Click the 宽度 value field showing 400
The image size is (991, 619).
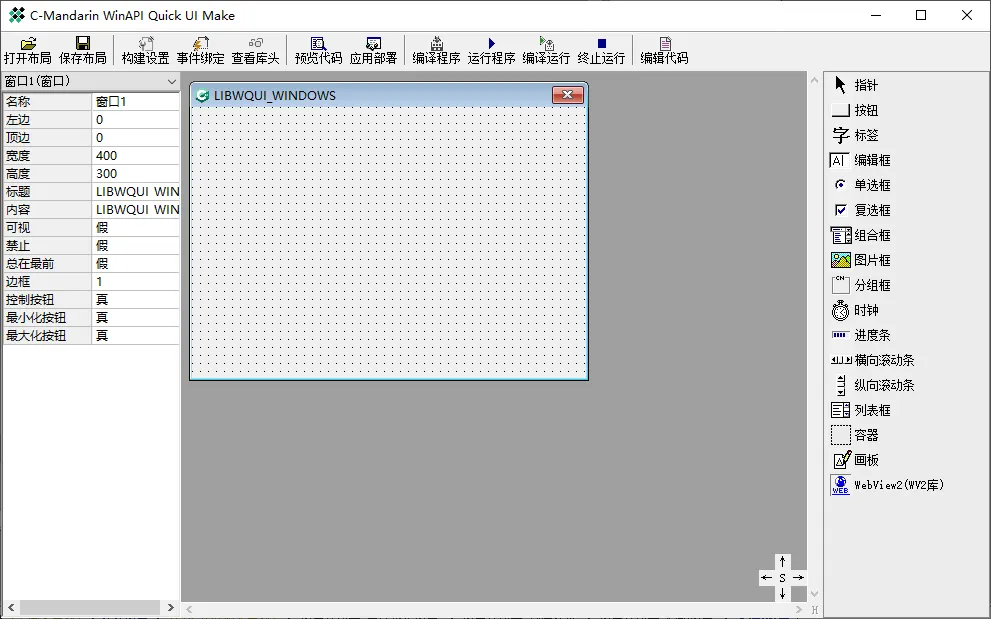coord(136,156)
